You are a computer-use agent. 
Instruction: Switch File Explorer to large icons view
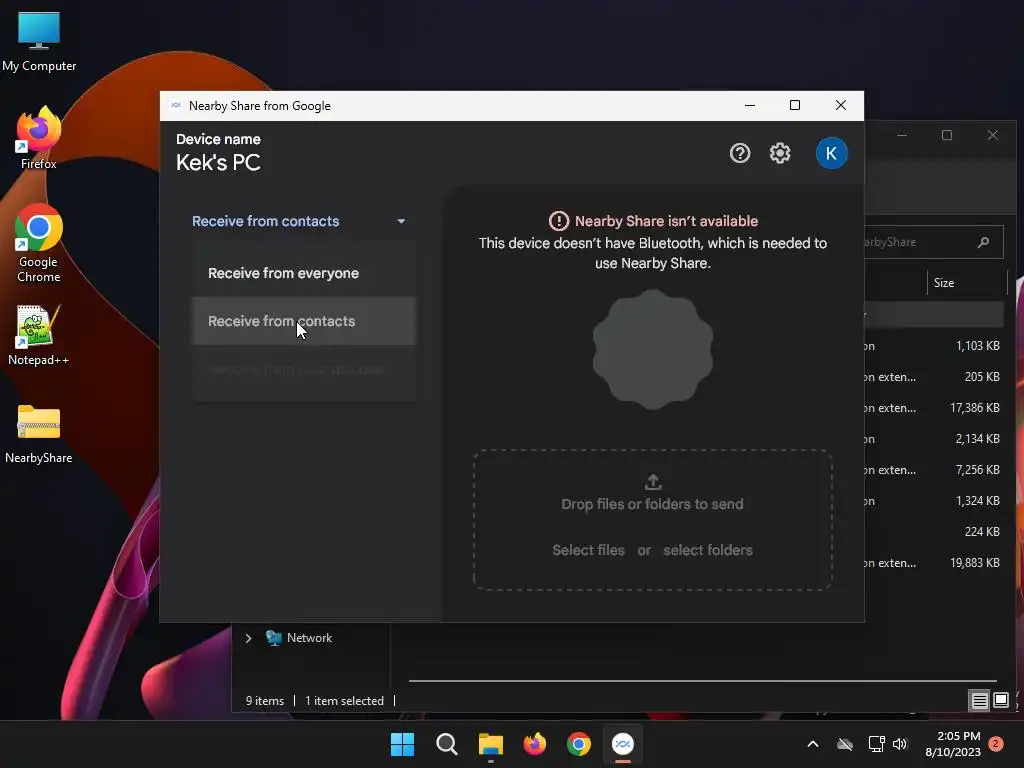[1000, 701]
